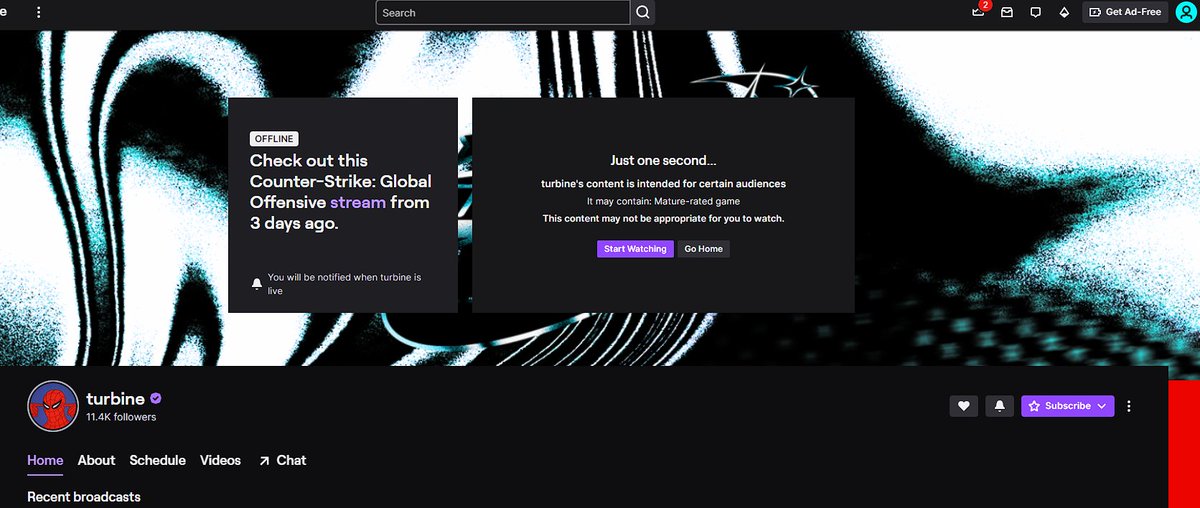
Task: Open the notifications inbox icon
Action: pyautogui.click(x=1007, y=12)
